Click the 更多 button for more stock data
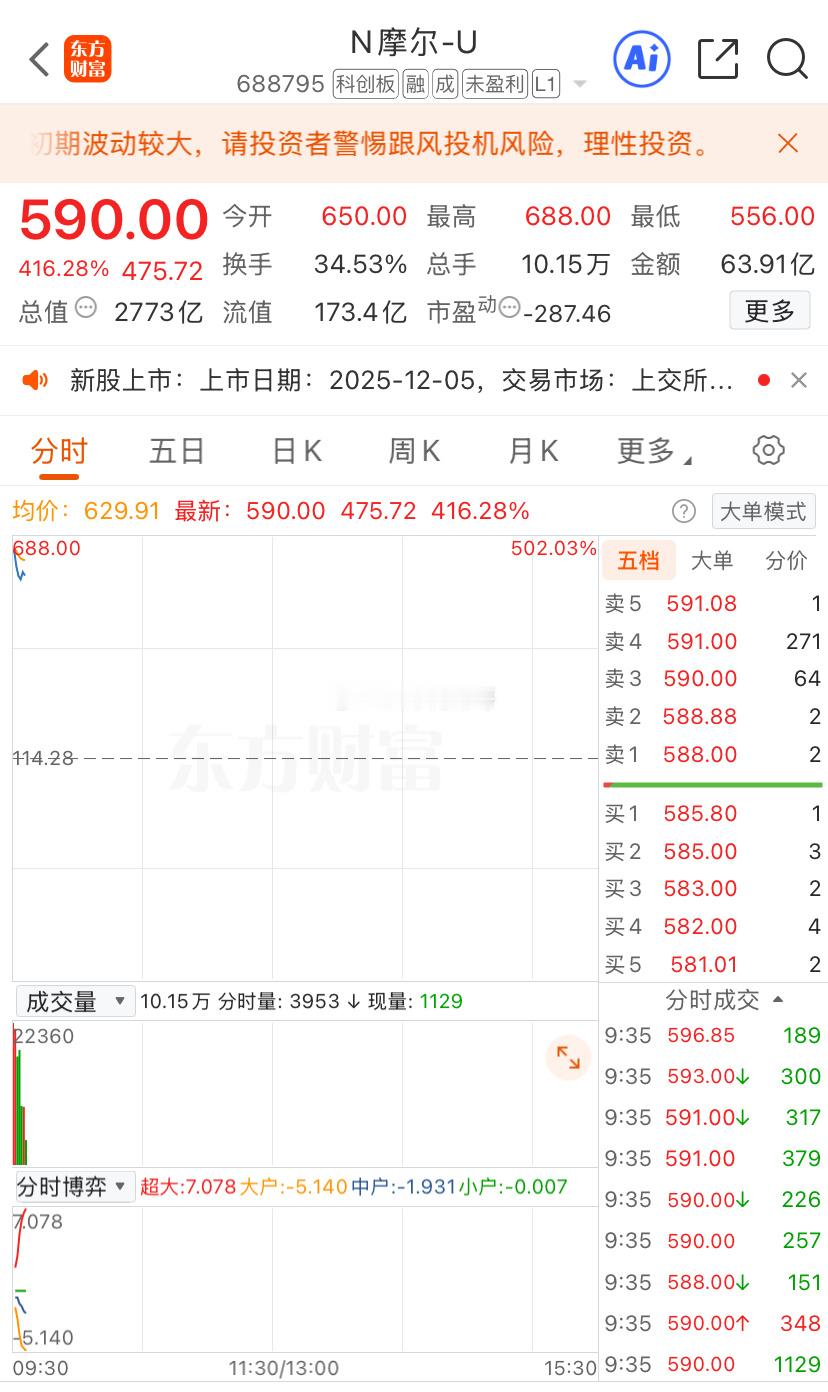 tap(769, 310)
